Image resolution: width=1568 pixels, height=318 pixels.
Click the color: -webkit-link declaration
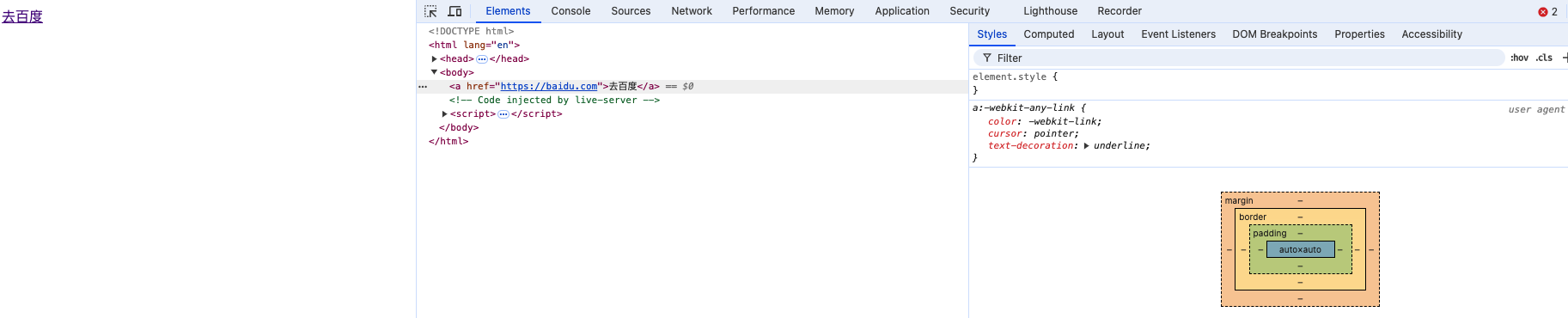[1045, 122]
